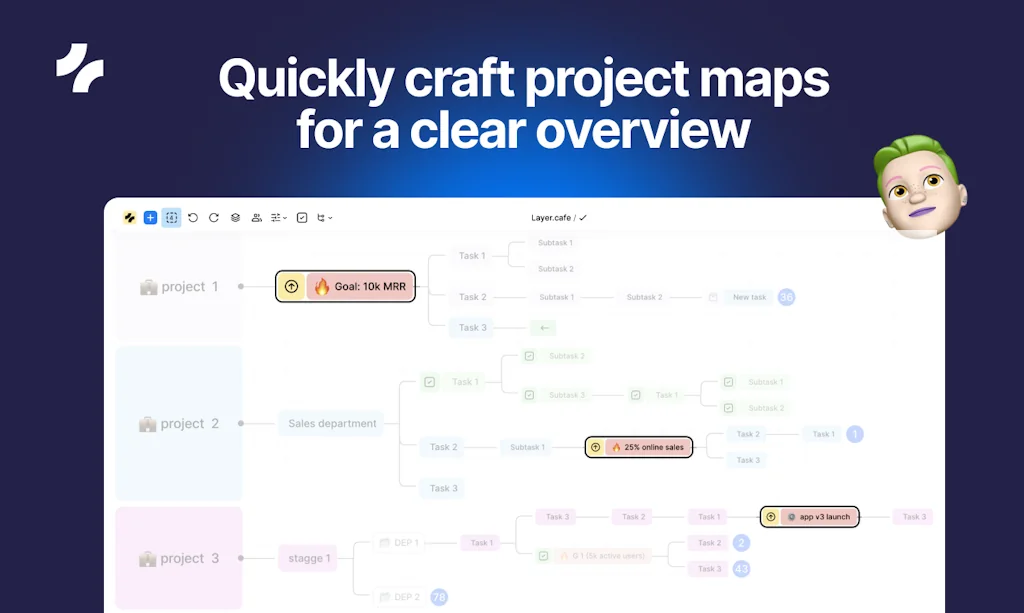Select Task 3 node in project 1
Viewport: 1024px width, 613px height.
click(473, 328)
